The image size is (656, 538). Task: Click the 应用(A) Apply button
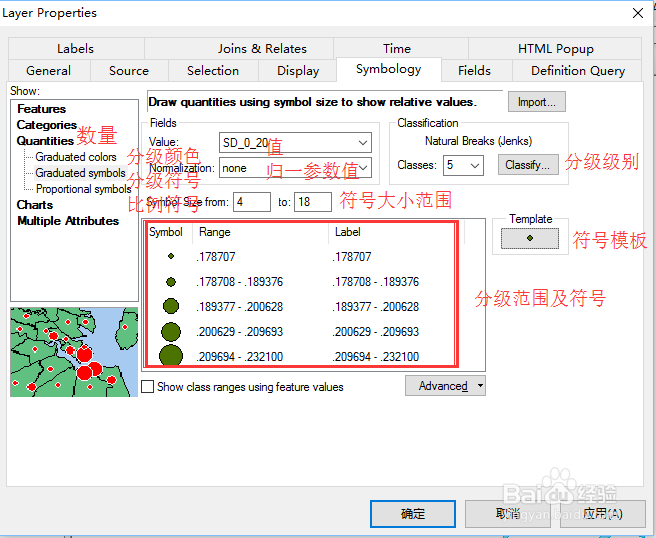602,514
